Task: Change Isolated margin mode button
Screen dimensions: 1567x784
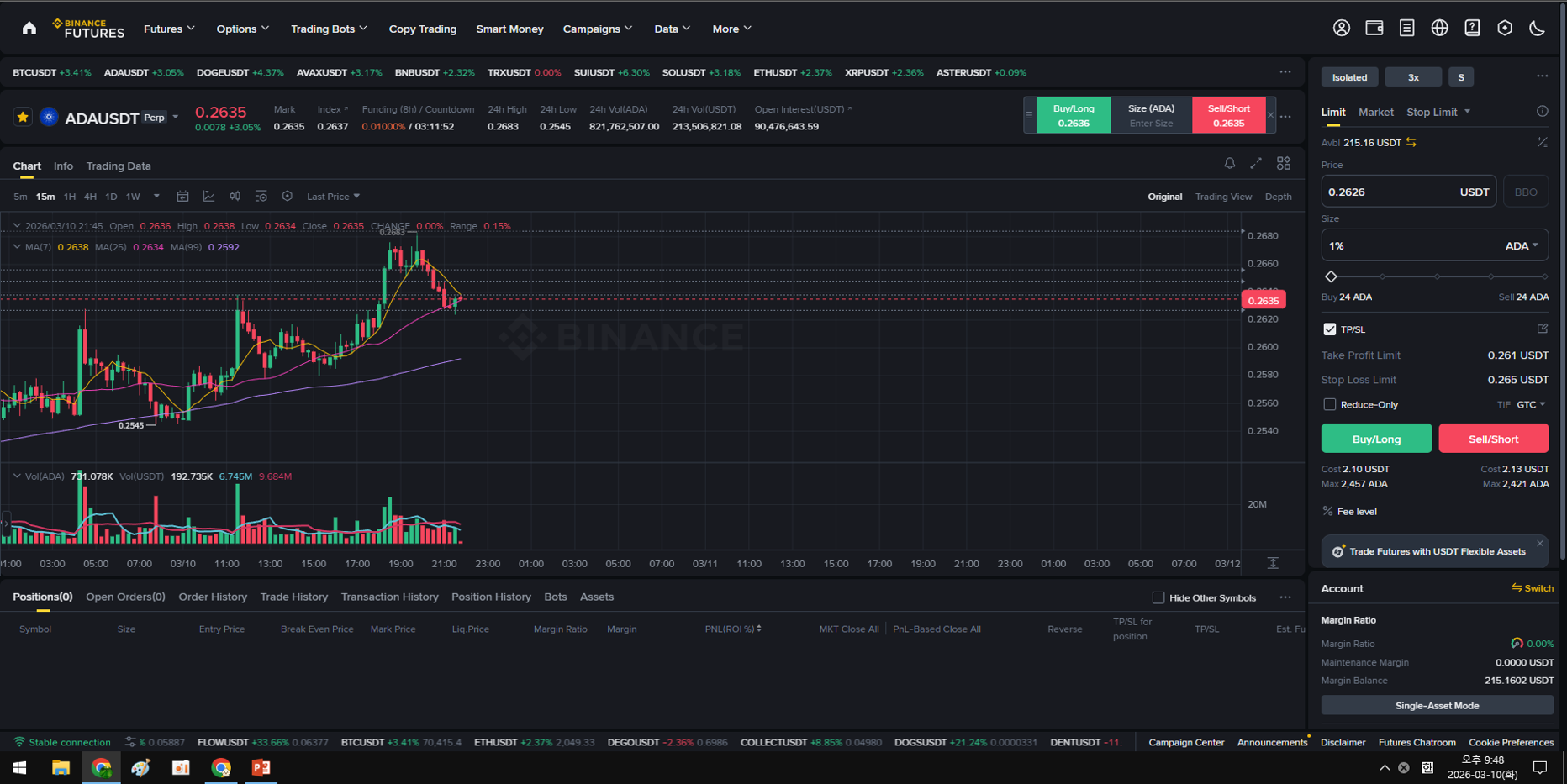Action: [x=1349, y=77]
